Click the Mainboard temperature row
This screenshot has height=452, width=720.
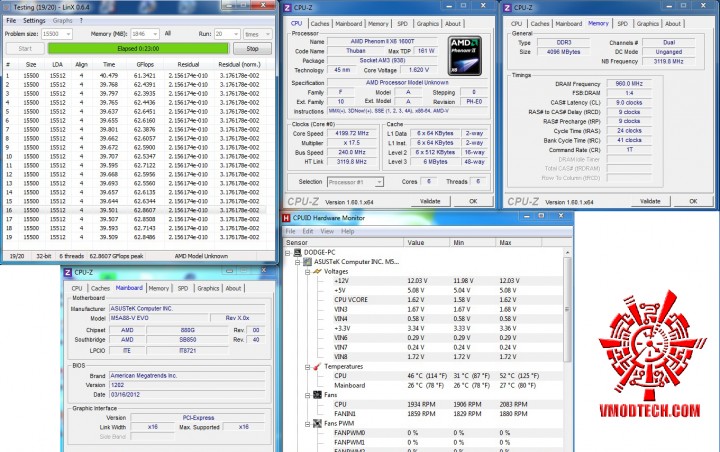pos(424,385)
